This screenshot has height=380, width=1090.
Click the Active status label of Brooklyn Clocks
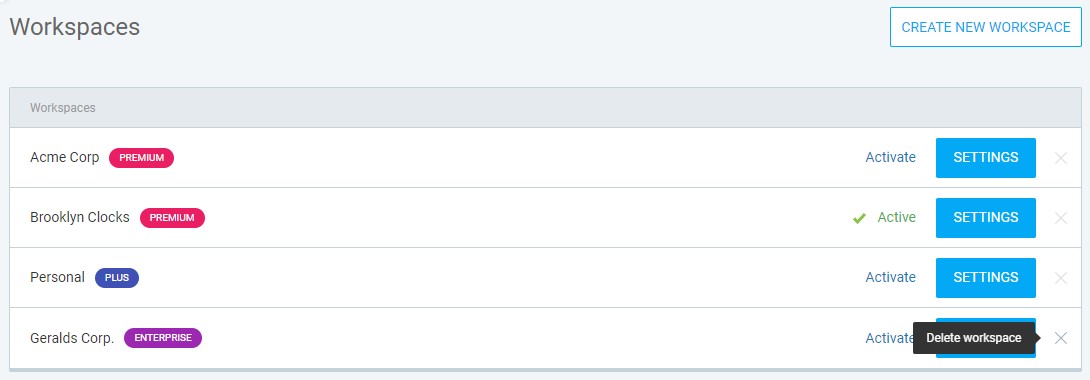pyautogui.click(x=897, y=217)
